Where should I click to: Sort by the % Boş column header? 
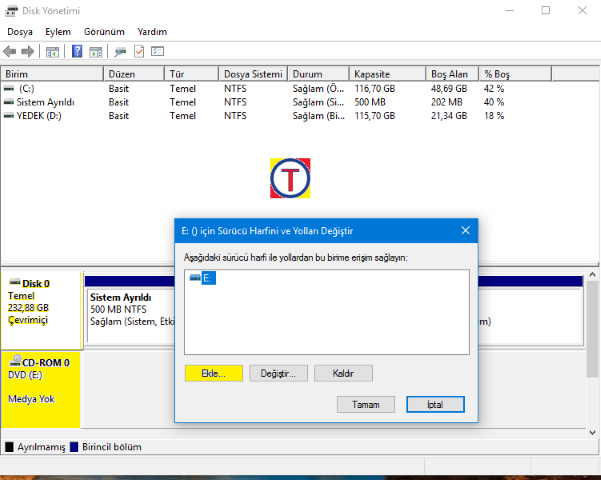[515, 74]
